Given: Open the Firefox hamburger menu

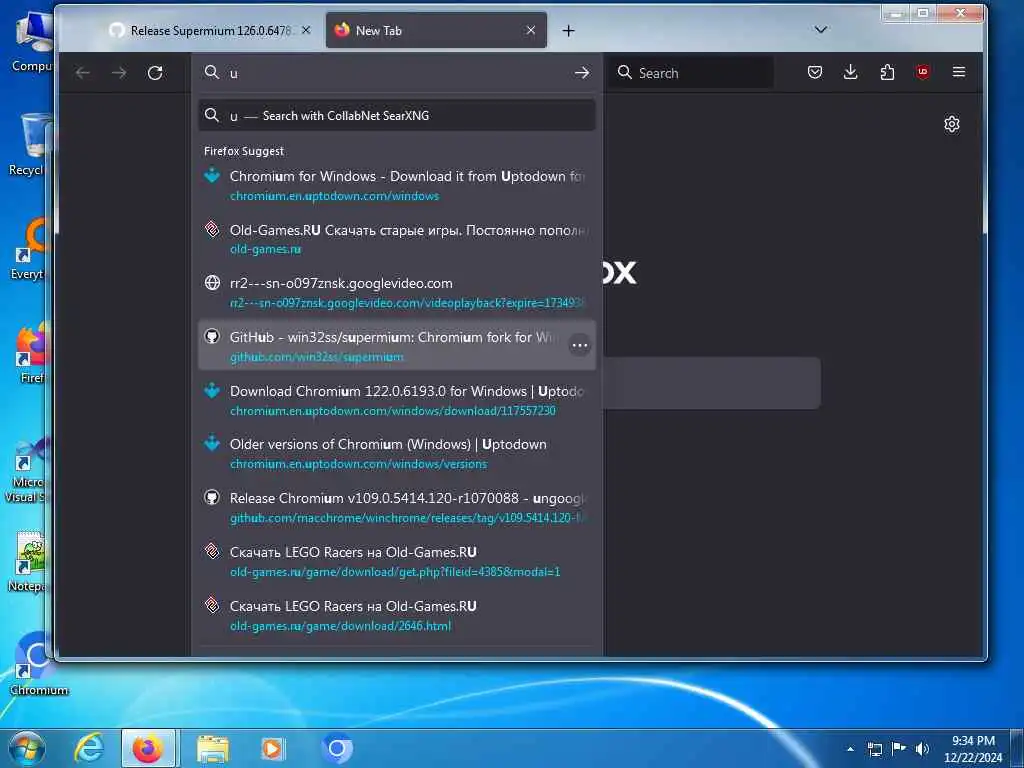Looking at the screenshot, I should (x=959, y=72).
